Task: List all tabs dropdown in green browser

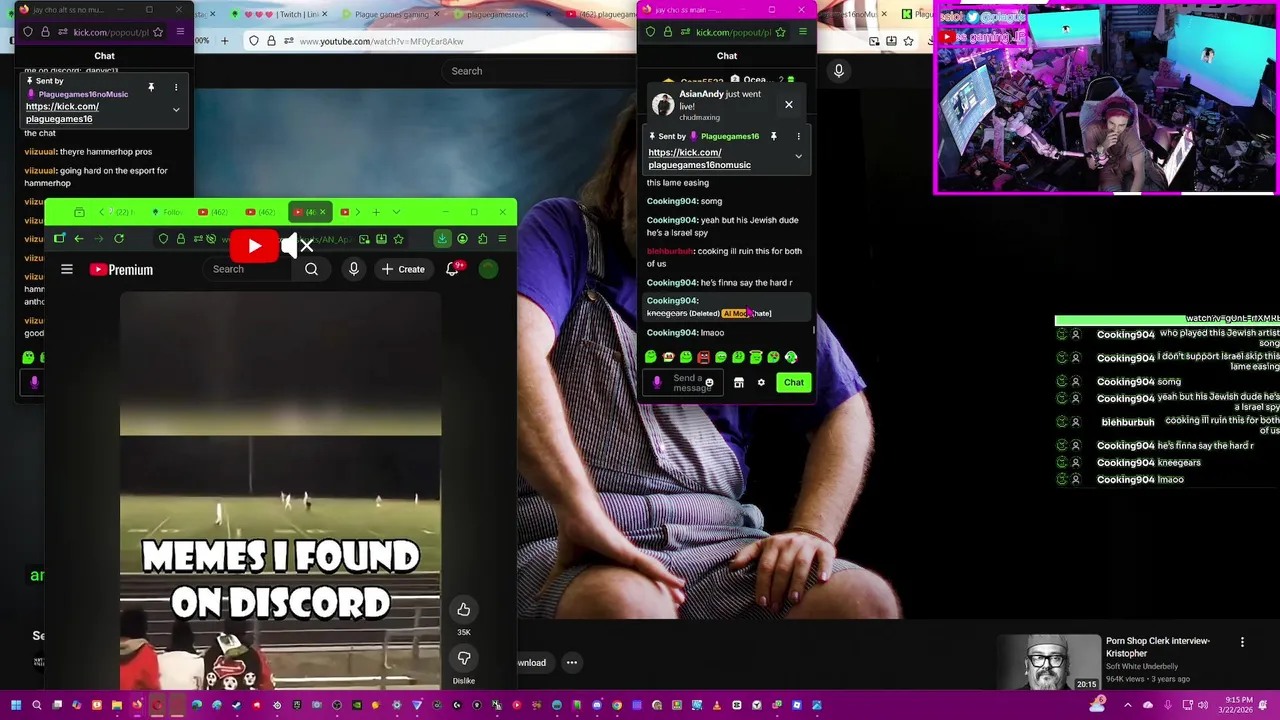Action: [396, 212]
